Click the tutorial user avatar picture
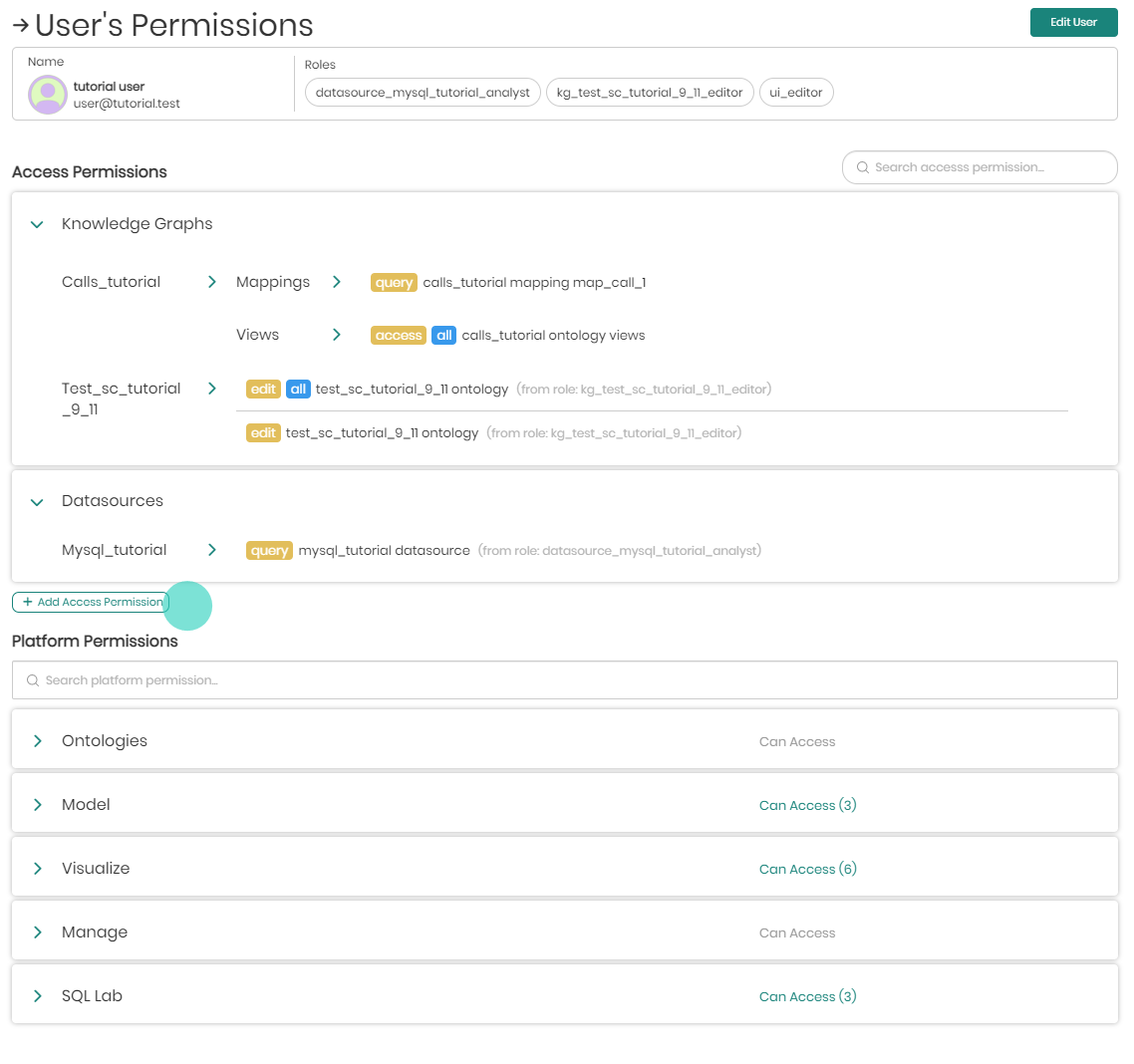The width and height of the screenshot is (1134, 1064). tap(47, 94)
